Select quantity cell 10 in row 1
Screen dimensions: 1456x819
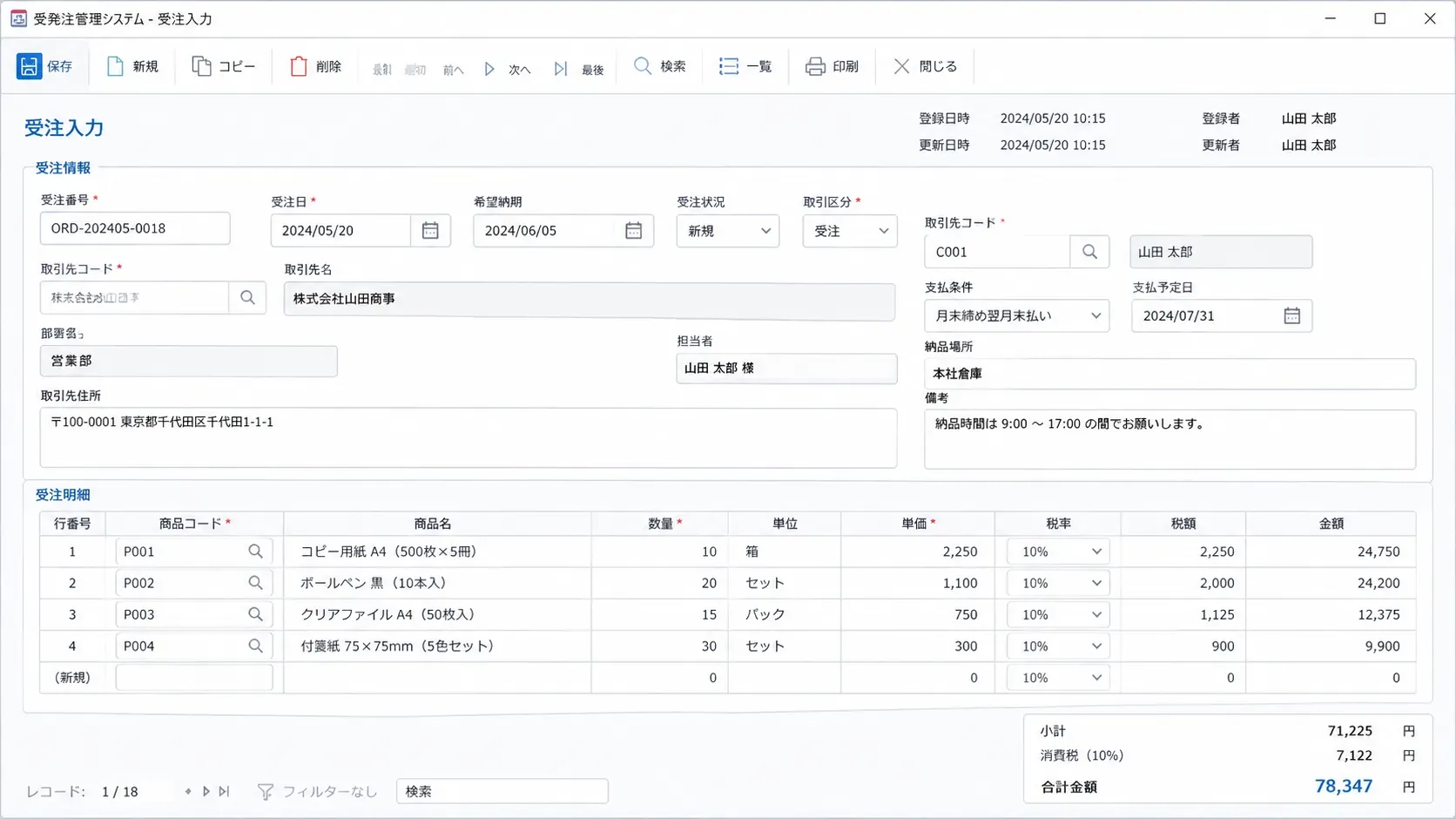point(659,552)
